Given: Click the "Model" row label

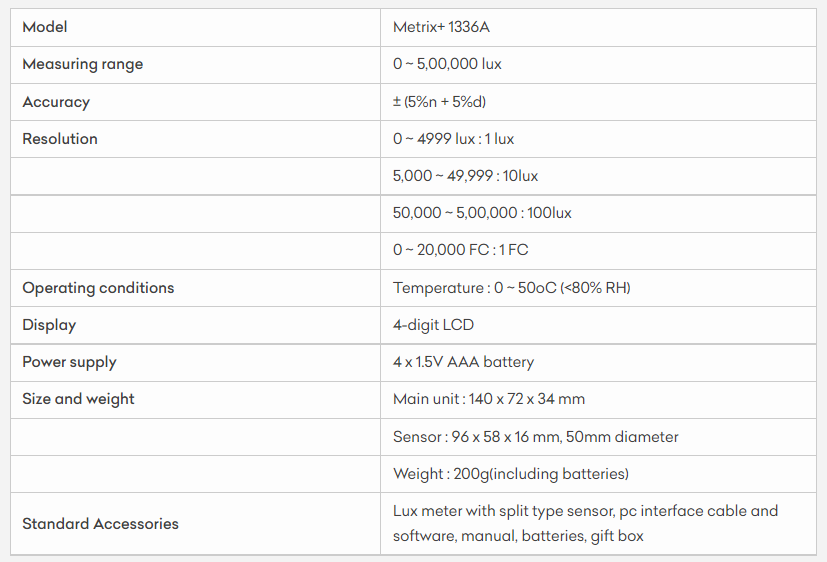Looking at the screenshot, I should click(45, 27).
